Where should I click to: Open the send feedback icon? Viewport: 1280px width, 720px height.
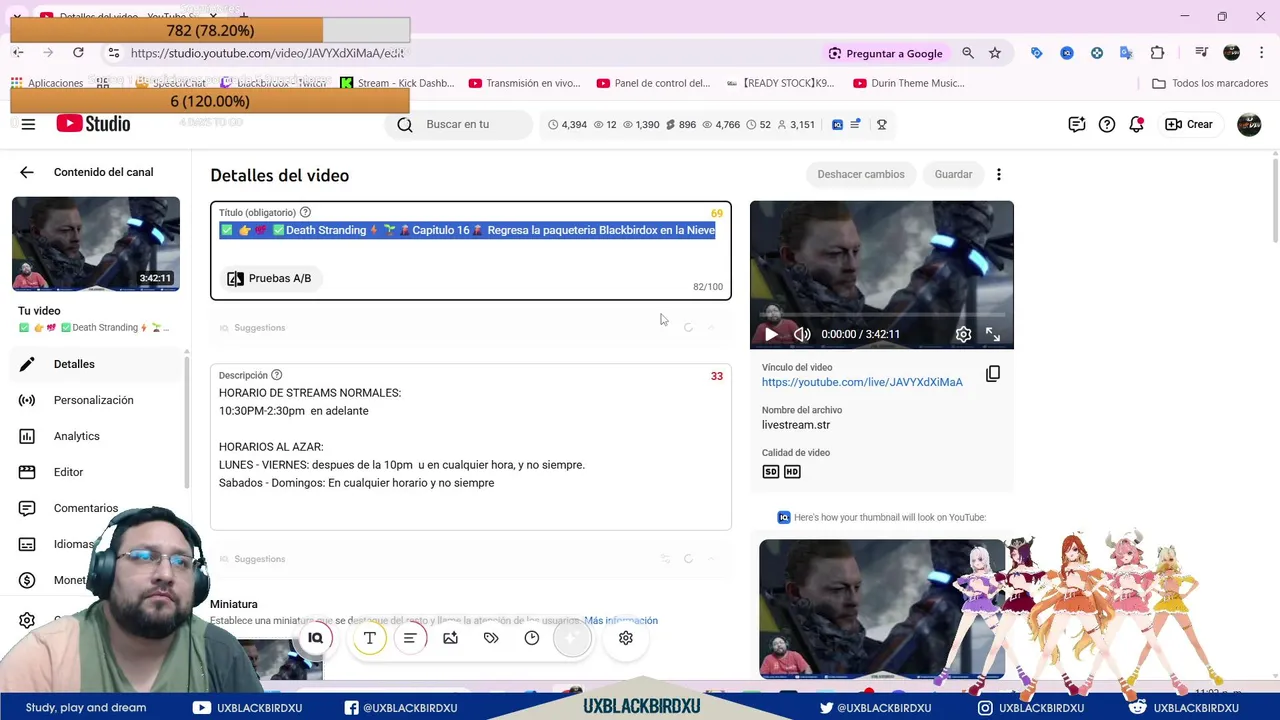pos(1076,124)
